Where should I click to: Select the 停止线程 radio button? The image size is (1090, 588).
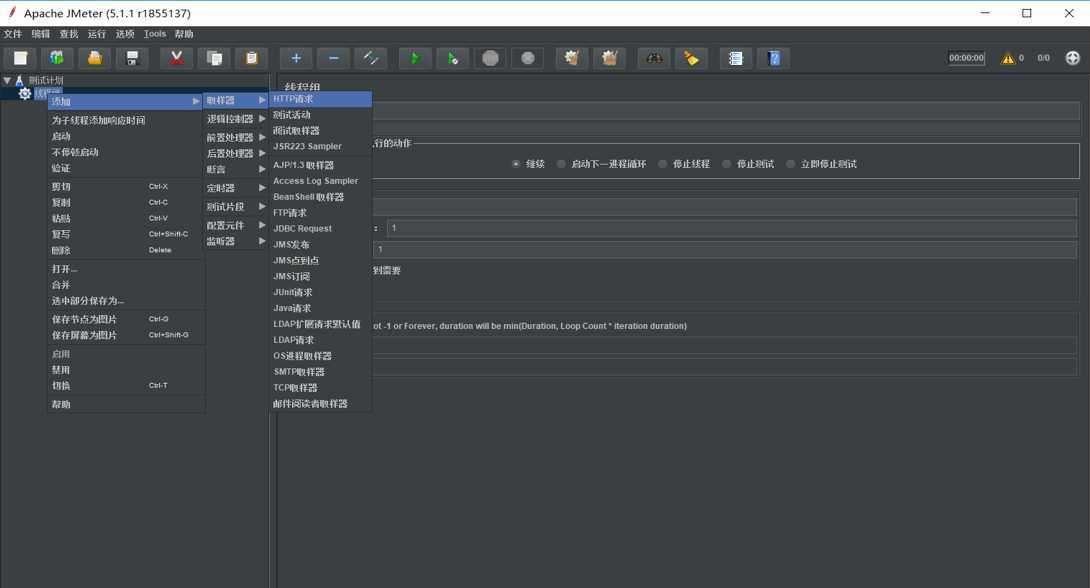pyautogui.click(x=662, y=164)
